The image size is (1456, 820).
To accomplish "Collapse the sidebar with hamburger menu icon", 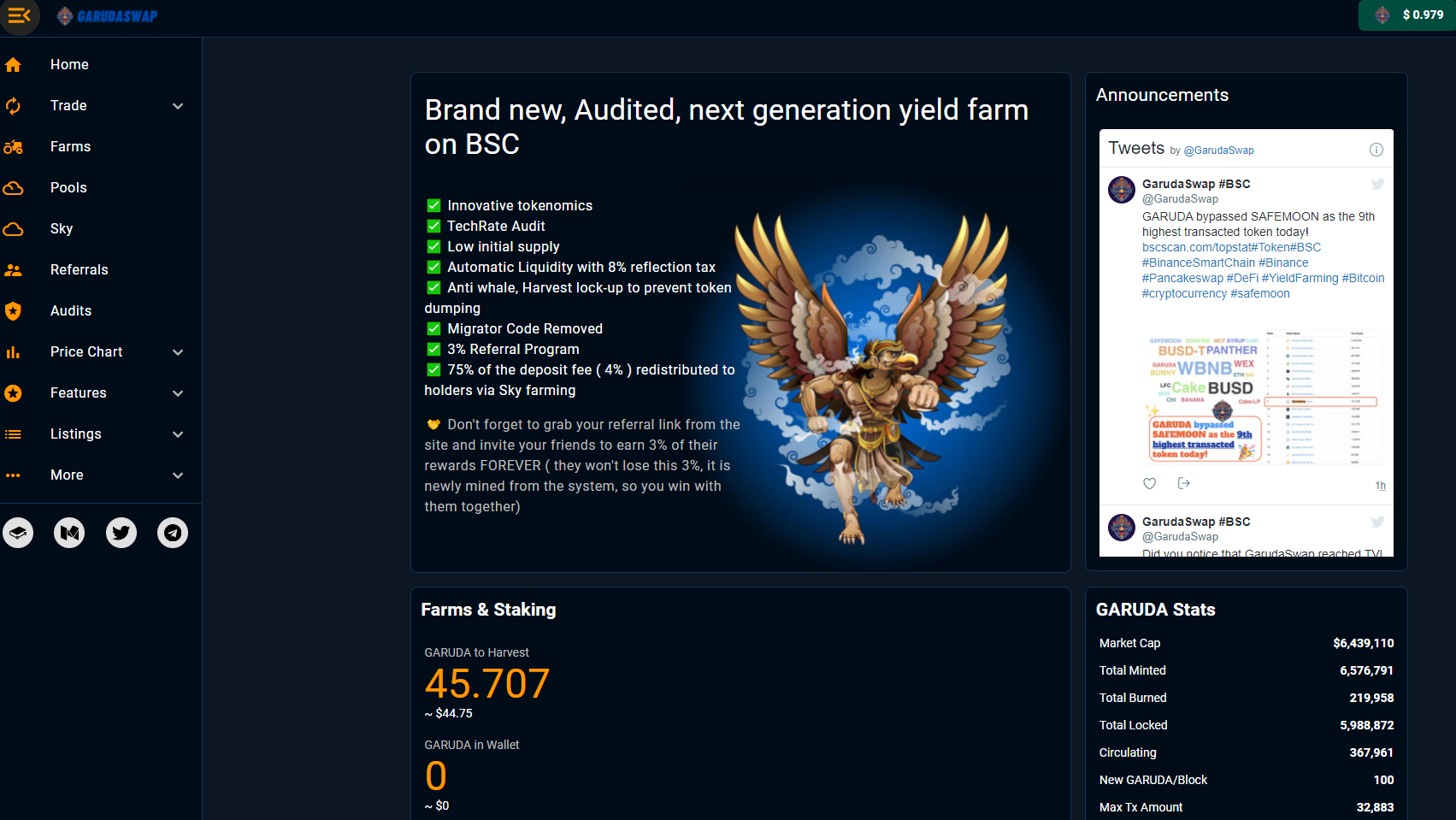I will [20, 15].
